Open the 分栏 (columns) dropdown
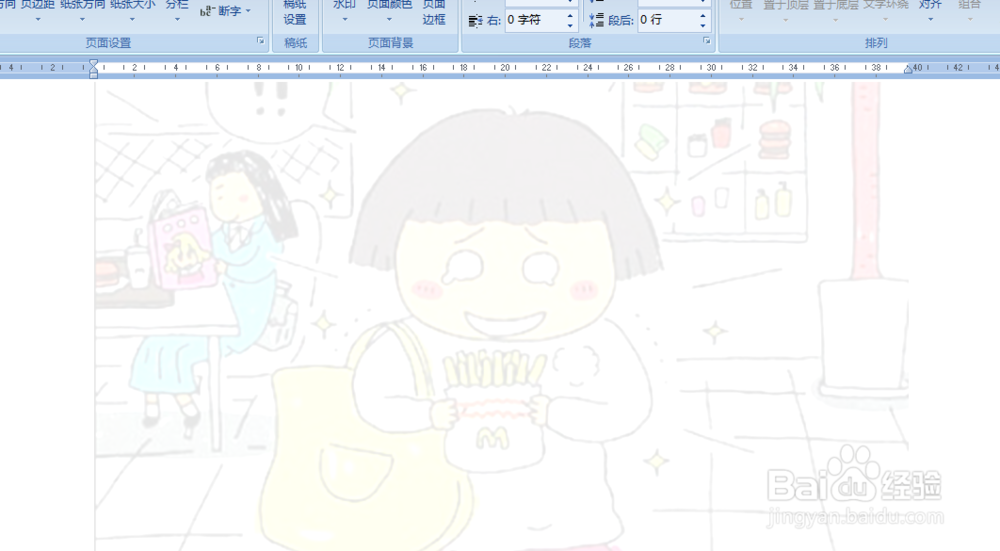1000x551 pixels. click(177, 11)
